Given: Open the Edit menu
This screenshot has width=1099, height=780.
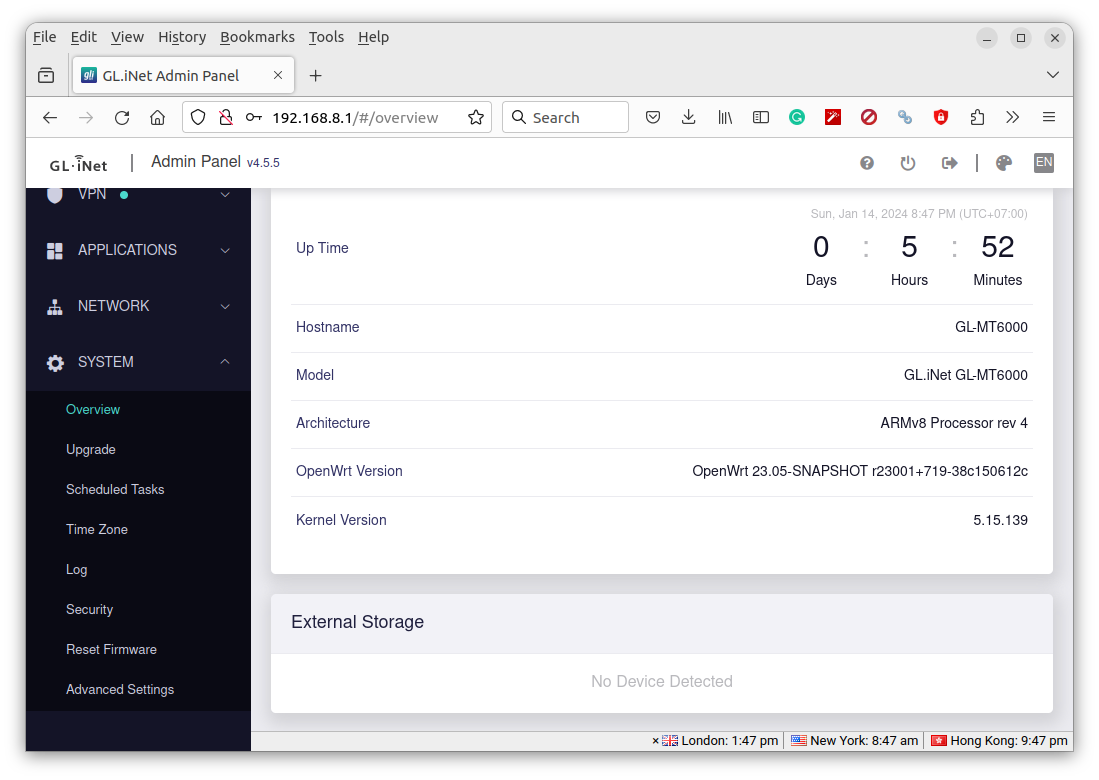Looking at the screenshot, I should tap(83, 37).
